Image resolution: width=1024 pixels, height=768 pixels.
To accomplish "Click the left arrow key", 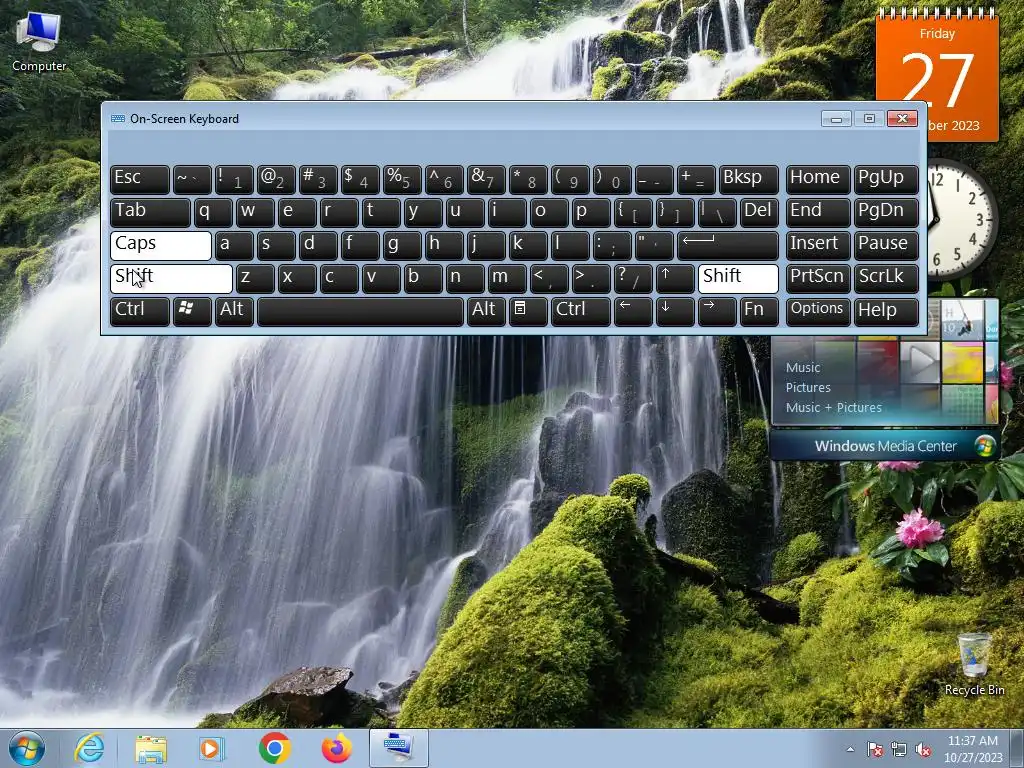I will [632, 311].
